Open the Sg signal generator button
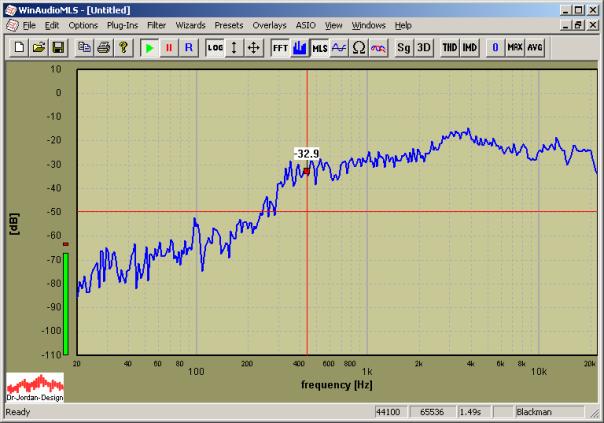The width and height of the screenshot is (604, 423). (x=404, y=47)
